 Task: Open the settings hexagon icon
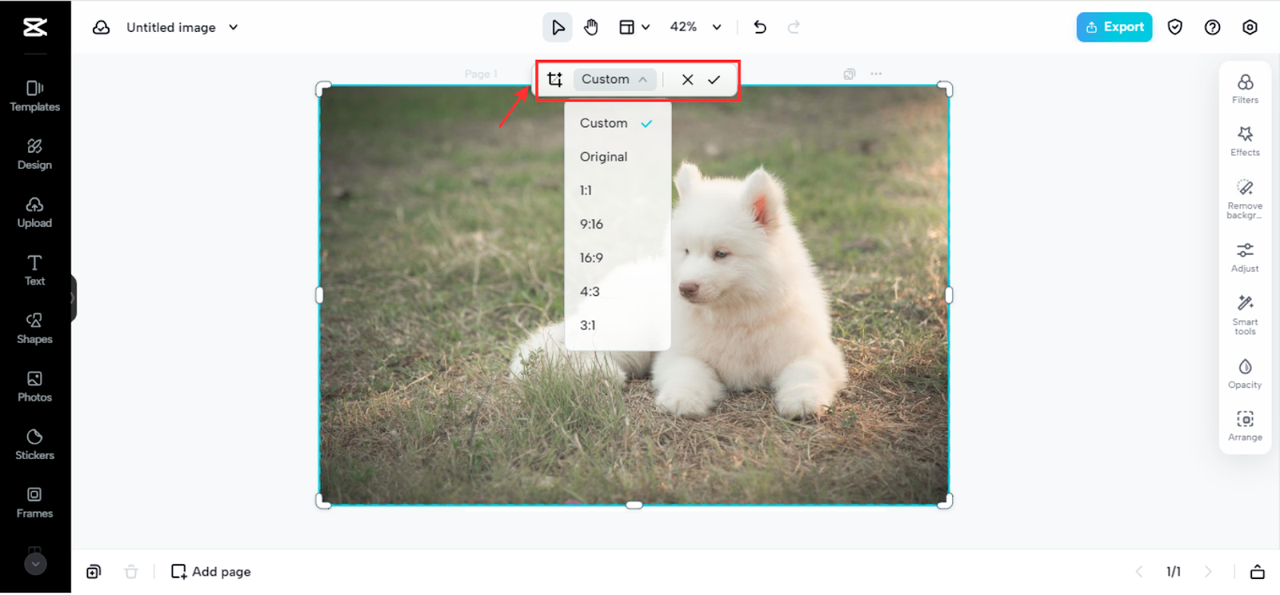(1250, 27)
